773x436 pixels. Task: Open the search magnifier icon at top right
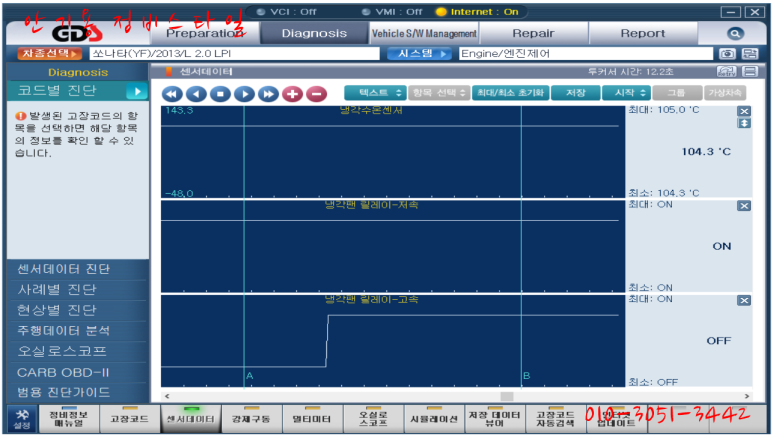coord(735,33)
